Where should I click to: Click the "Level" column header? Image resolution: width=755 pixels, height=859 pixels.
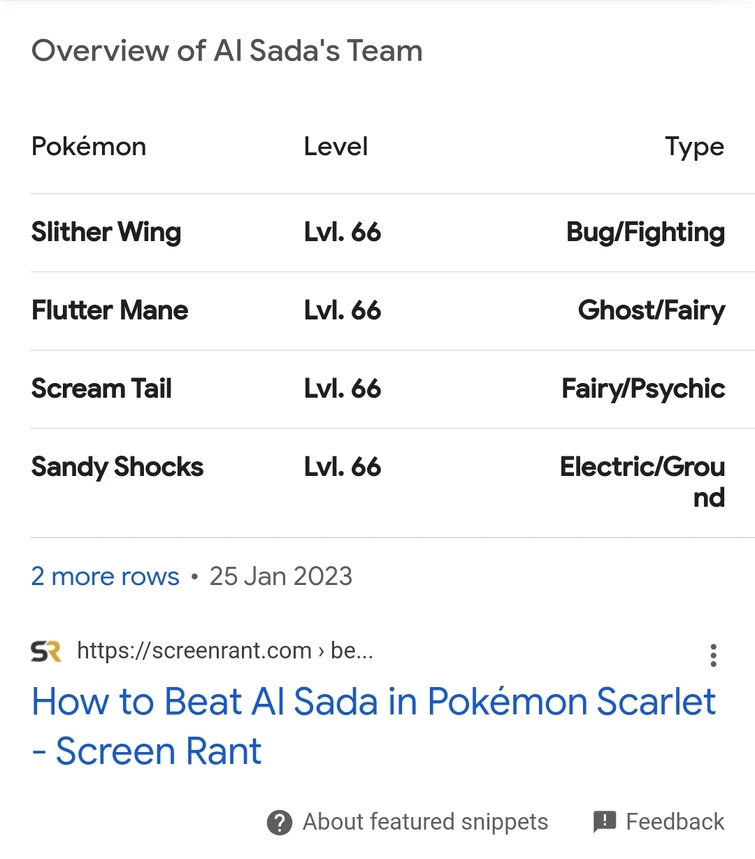pos(336,147)
